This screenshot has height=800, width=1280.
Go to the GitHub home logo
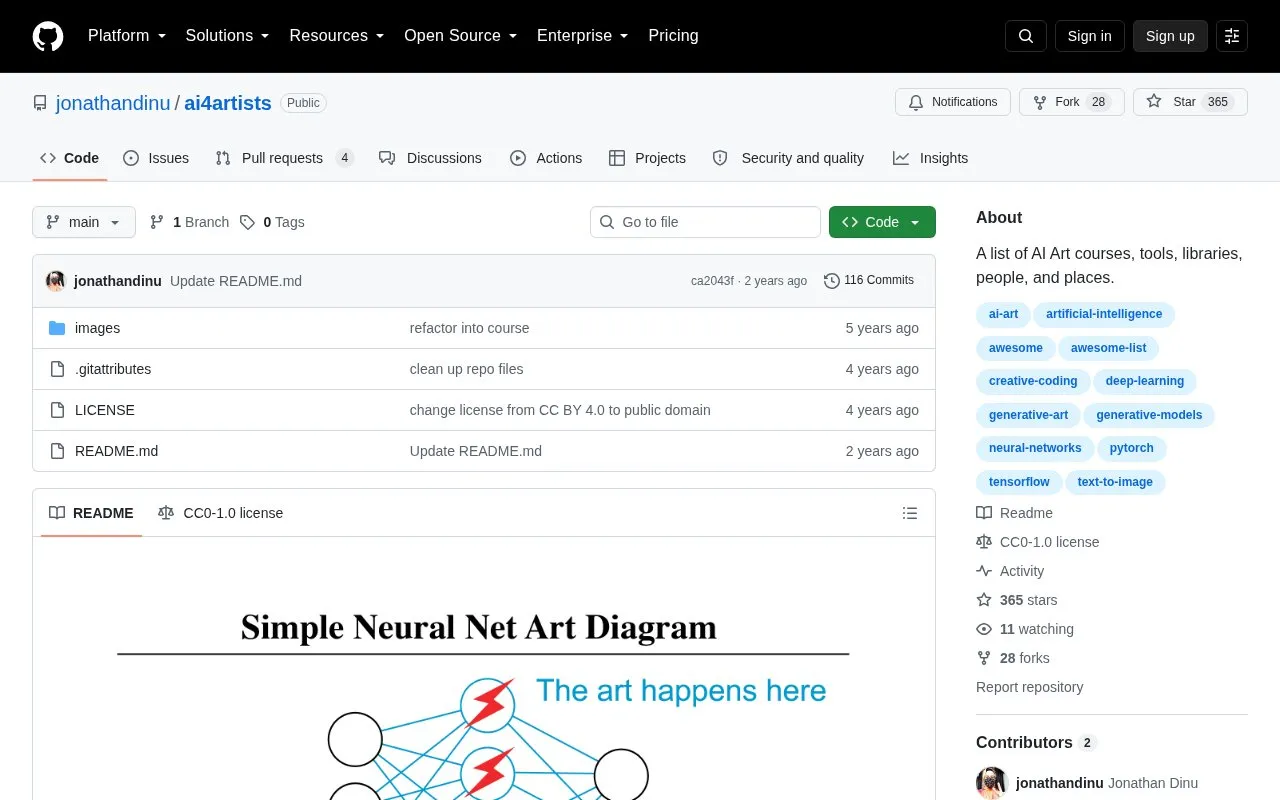coord(48,36)
